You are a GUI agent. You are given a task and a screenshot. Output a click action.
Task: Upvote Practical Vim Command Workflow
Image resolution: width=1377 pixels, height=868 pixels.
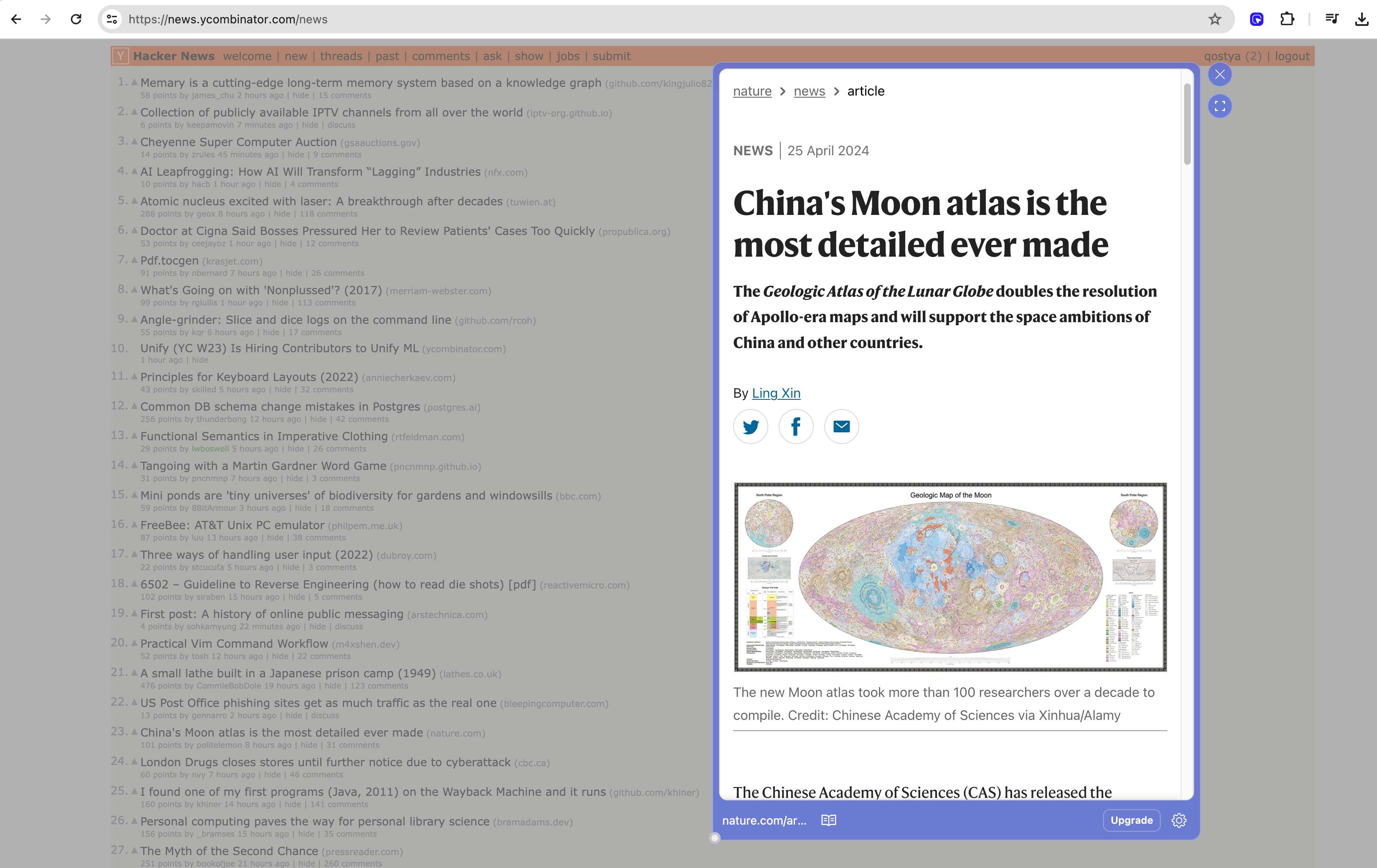(134, 643)
